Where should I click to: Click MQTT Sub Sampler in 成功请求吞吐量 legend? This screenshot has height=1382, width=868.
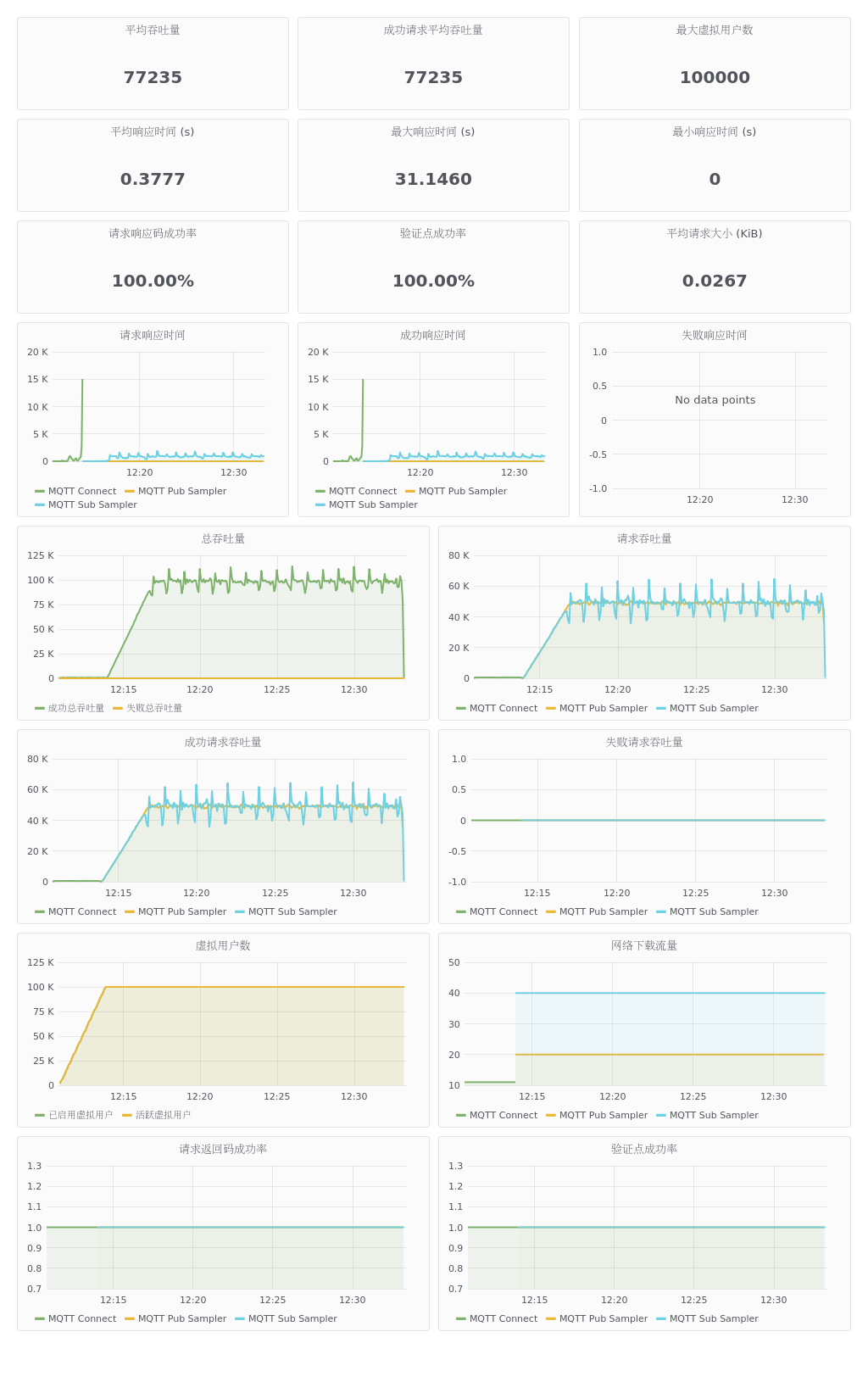coord(292,911)
